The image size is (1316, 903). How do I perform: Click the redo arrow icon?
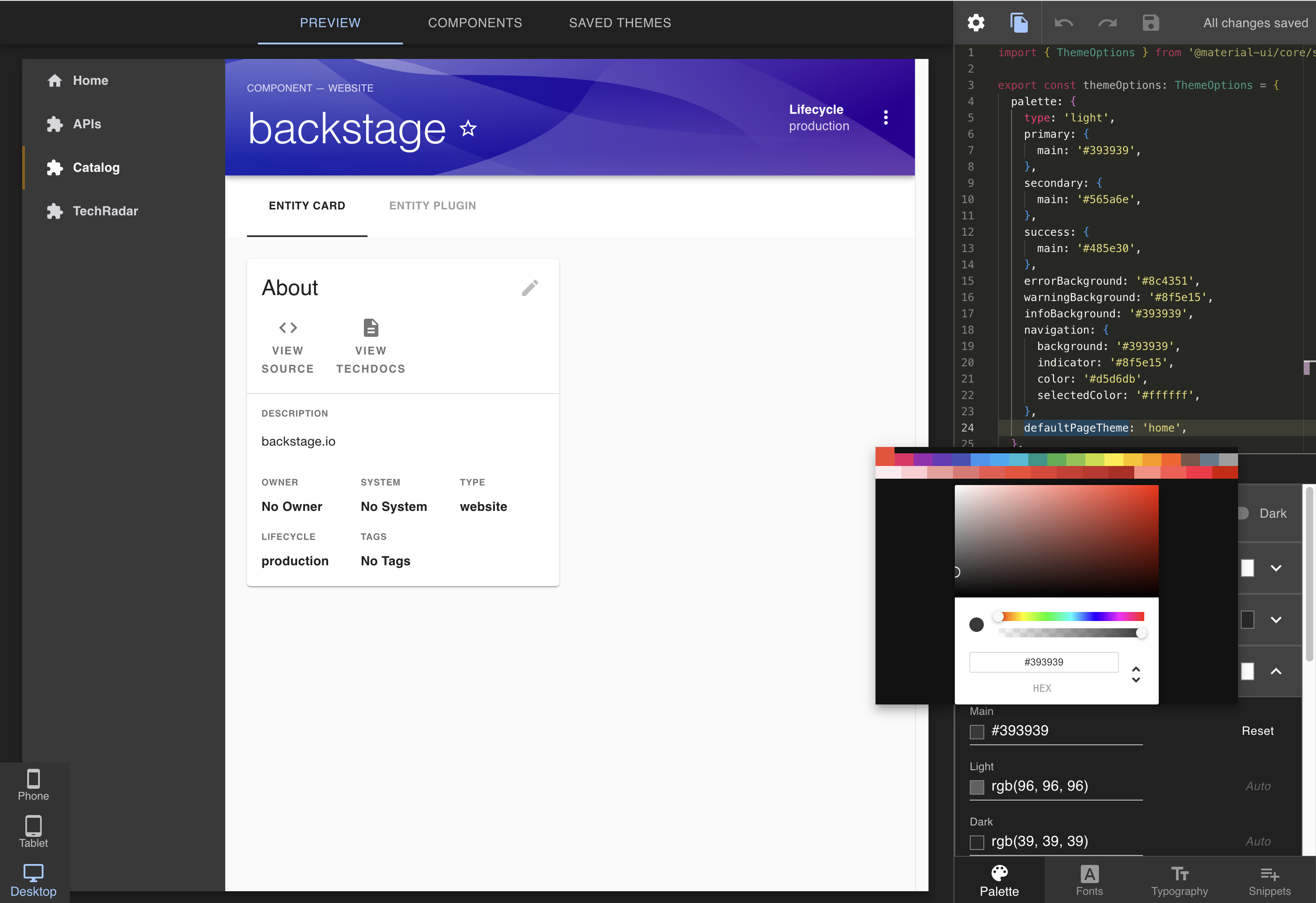click(x=1107, y=23)
